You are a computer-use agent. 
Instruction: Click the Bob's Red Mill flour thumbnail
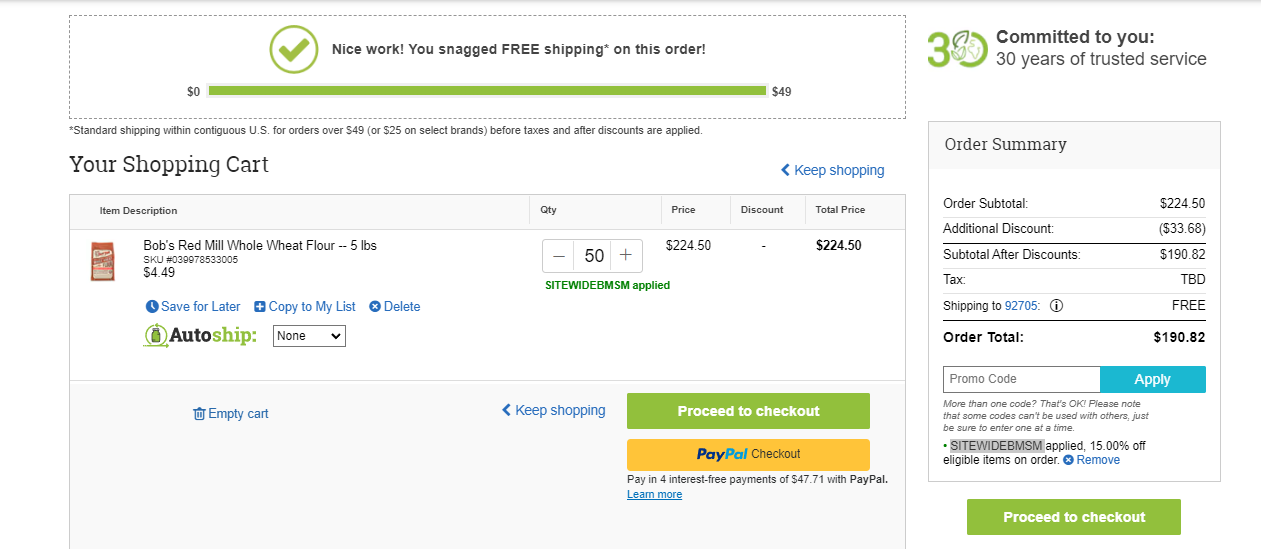pos(103,261)
